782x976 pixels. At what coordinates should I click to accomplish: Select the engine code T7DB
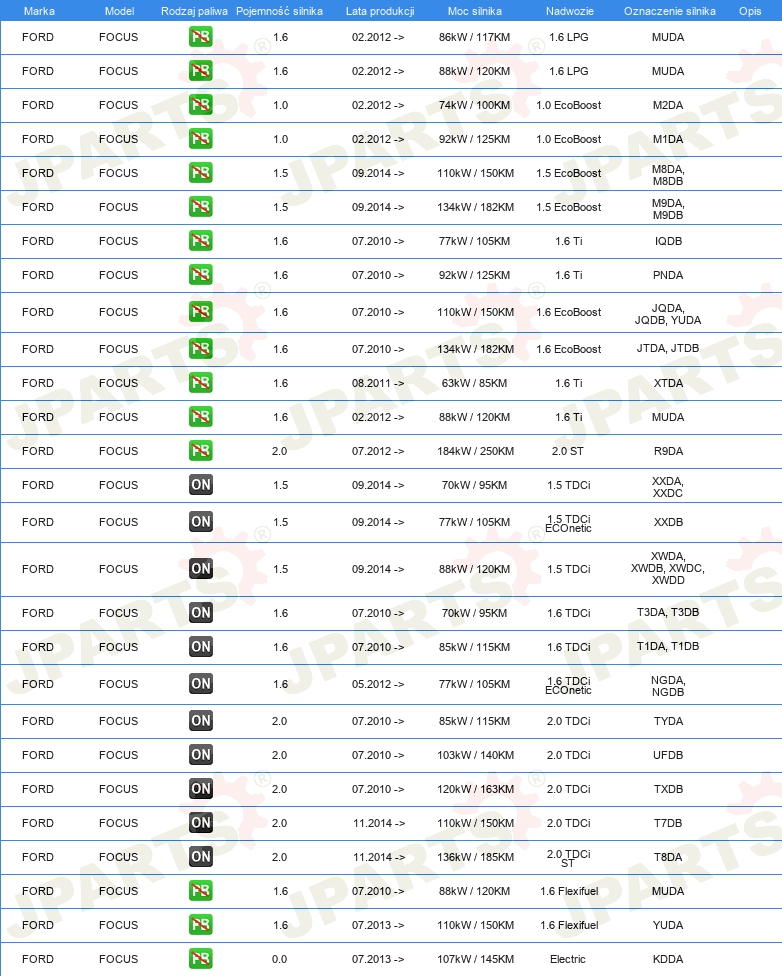point(668,824)
